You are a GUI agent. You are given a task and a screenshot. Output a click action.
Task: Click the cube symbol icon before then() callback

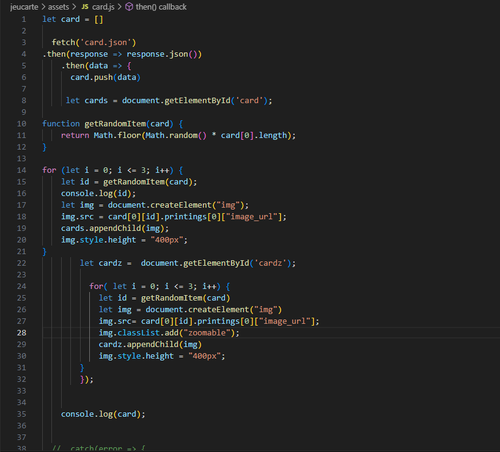coord(129,7)
